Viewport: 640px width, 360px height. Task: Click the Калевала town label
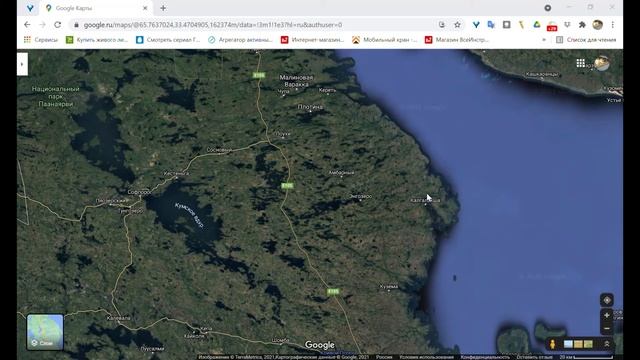pos(118,318)
